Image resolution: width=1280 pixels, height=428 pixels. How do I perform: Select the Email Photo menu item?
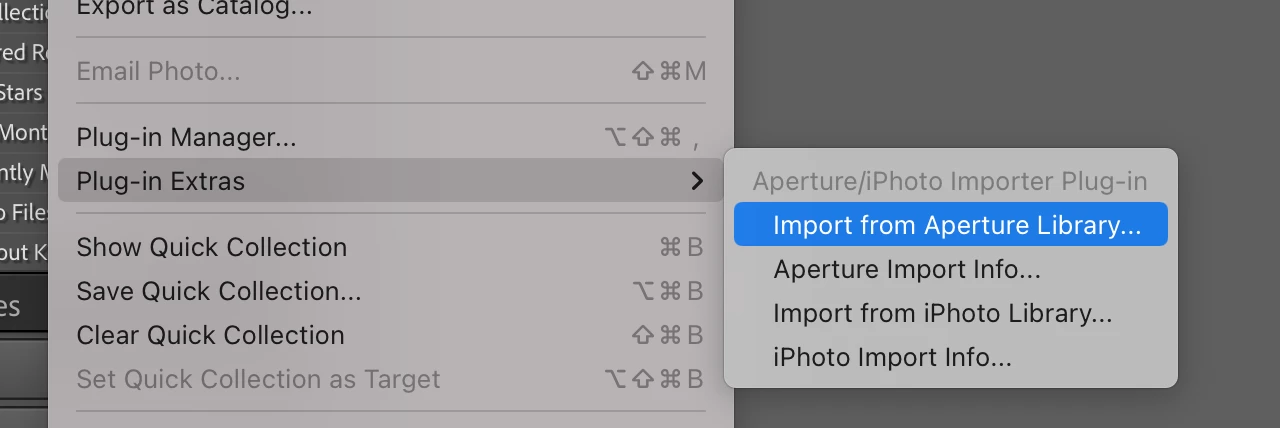(158, 71)
